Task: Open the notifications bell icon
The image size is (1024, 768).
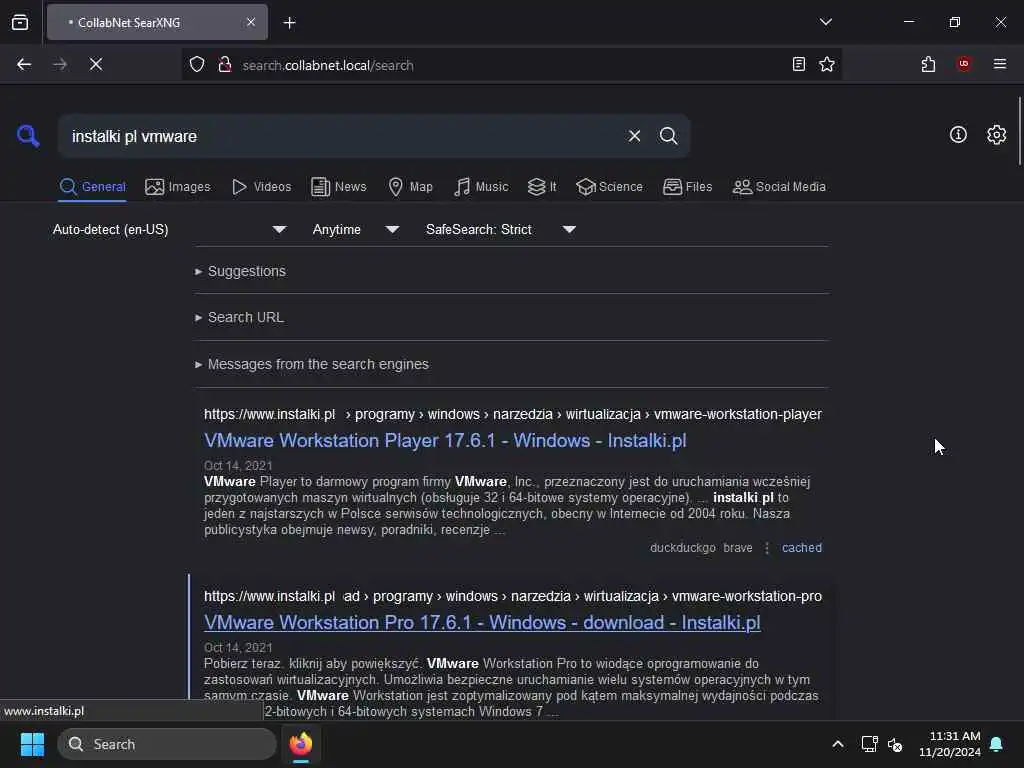Action: [996, 744]
